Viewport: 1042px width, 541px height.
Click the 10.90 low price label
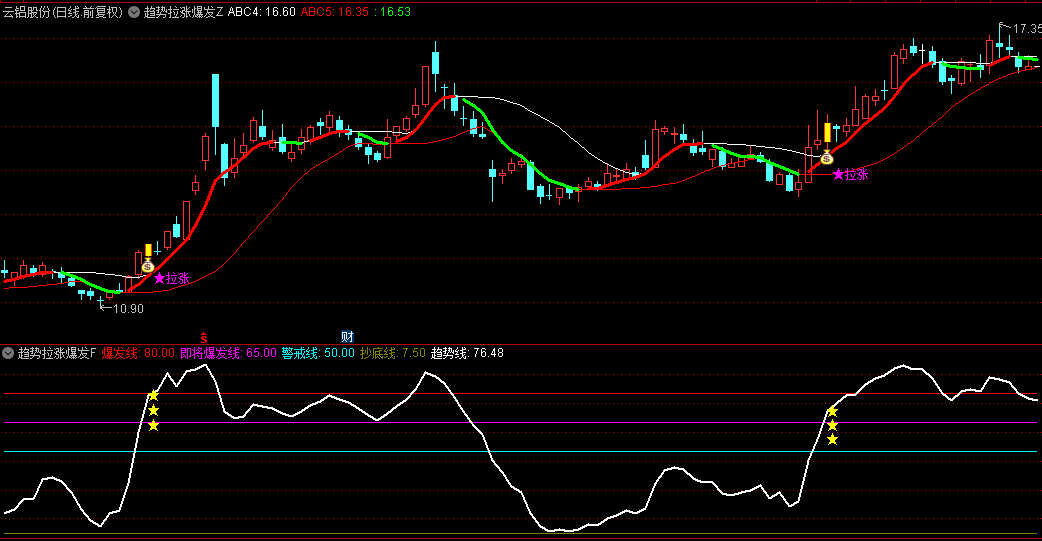[x=128, y=308]
